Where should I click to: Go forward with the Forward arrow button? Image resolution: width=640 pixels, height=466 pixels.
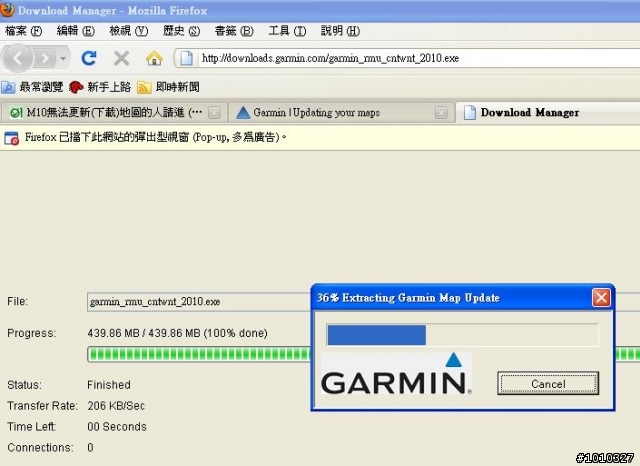click(45, 58)
